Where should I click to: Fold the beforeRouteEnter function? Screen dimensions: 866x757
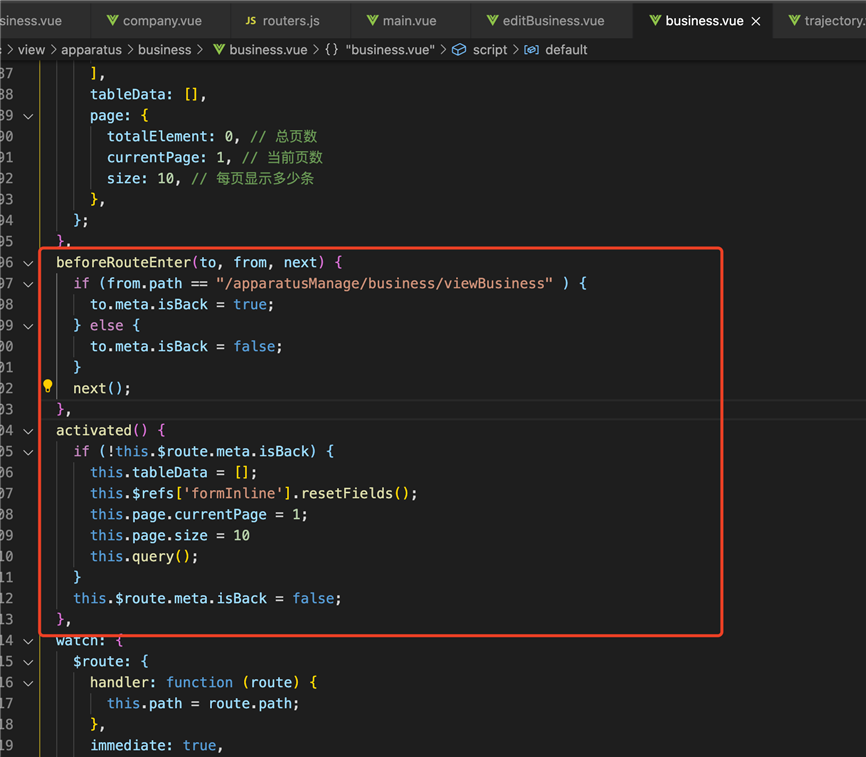pyautogui.click(x=28, y=263)
